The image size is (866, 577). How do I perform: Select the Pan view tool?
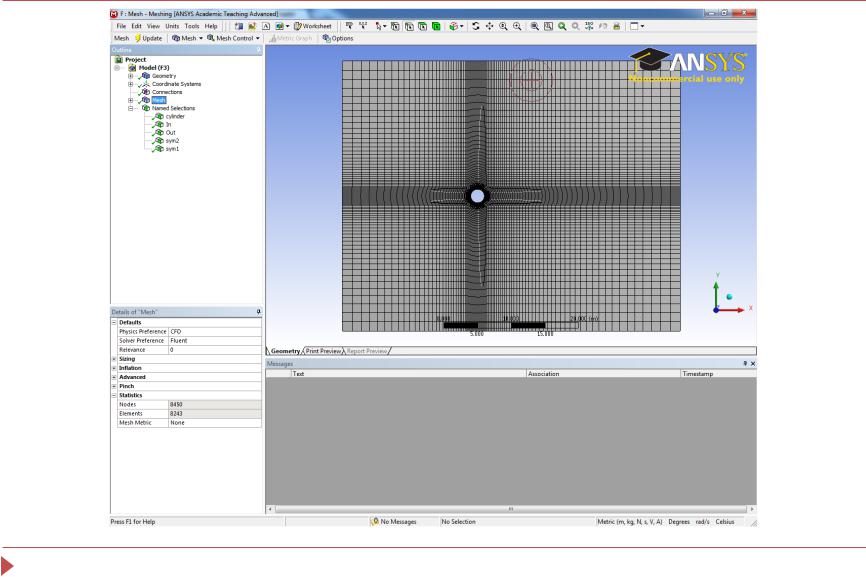click(x=489, y=26)
